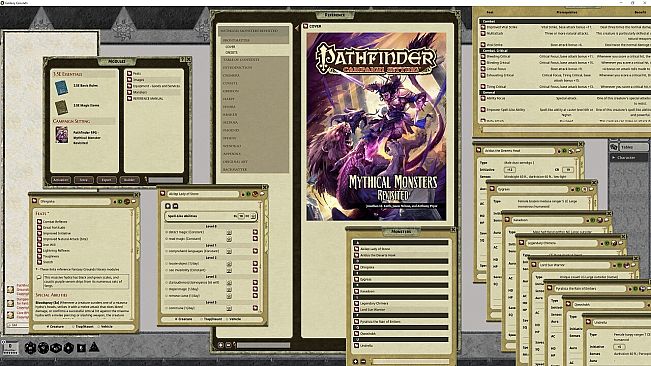Open the Equipment - Goods and Services link icon
The height and width of the screenshot is (366, 651).
click(x=130, y=86)
